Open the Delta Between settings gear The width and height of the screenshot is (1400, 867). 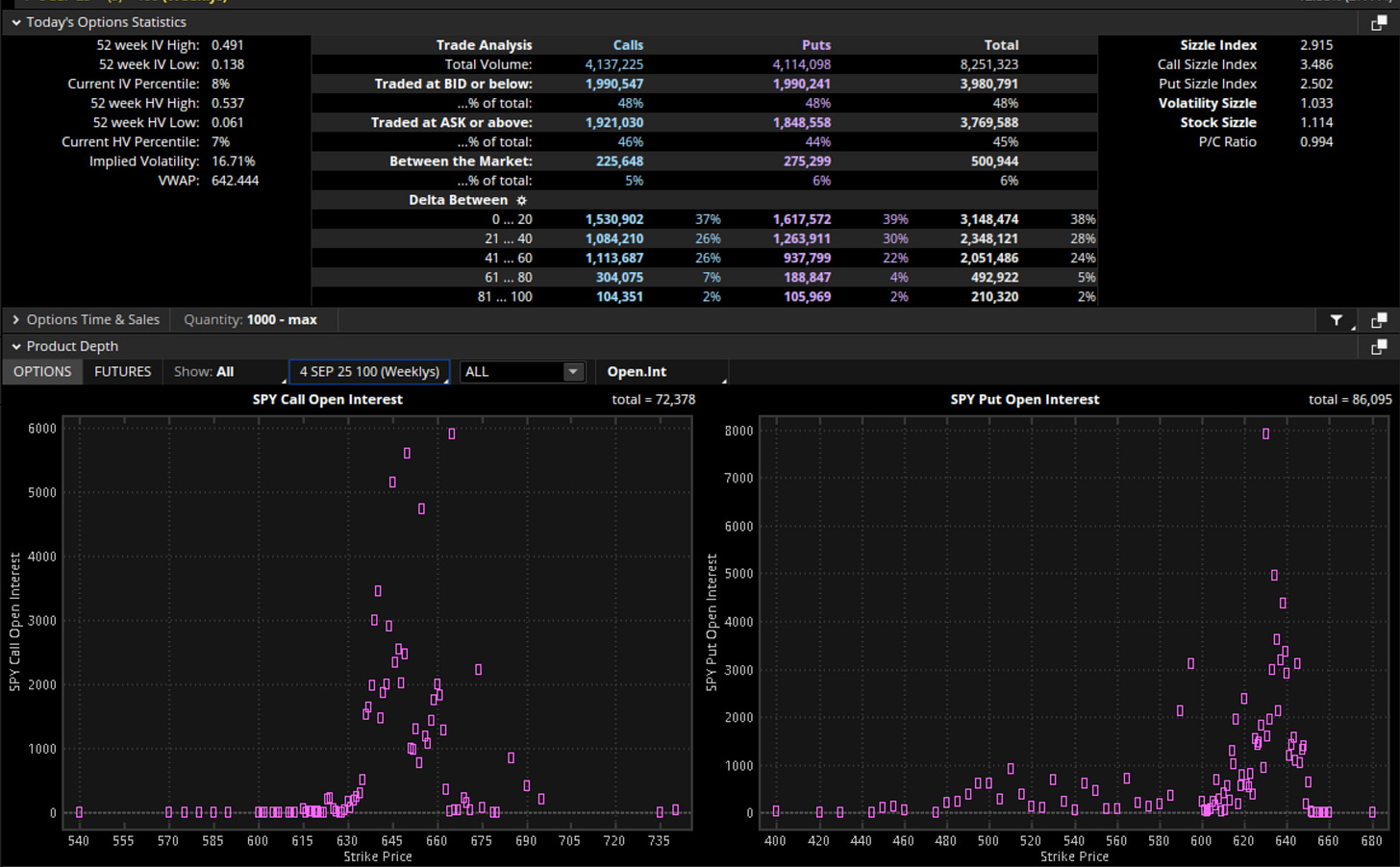(522, 200)
